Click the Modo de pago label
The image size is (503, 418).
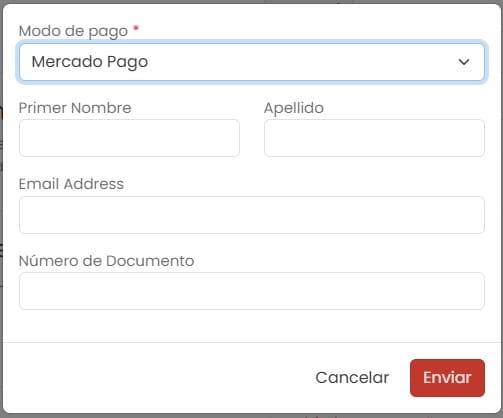click(73, 31)
